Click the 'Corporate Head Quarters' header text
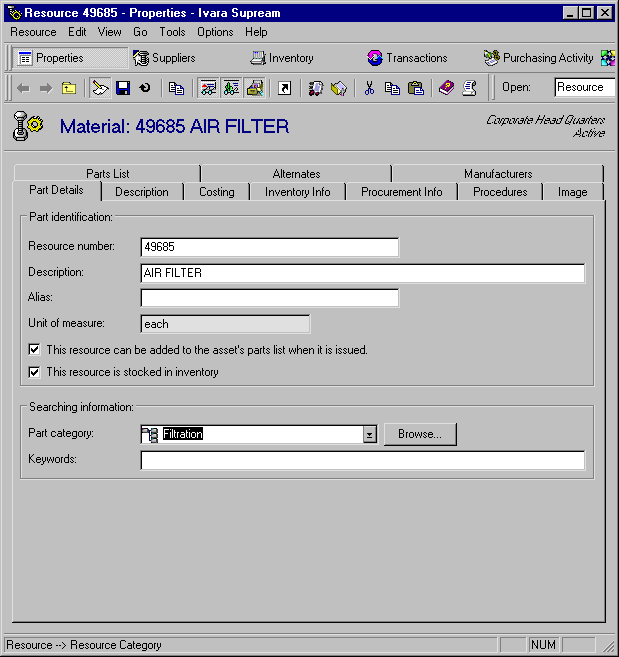The image size is (619, 657). [x=545, y=120]
